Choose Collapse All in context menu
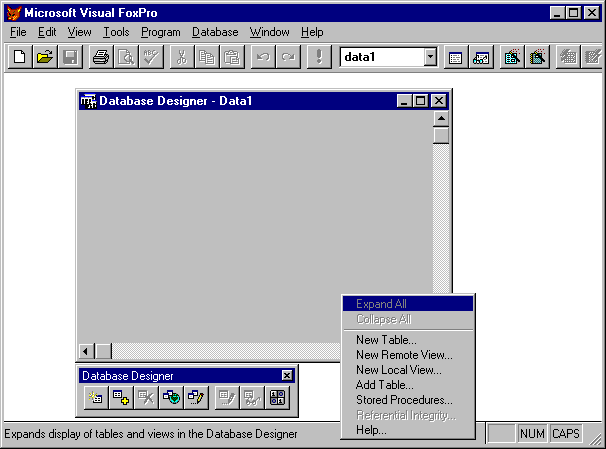 pos(408,319)
